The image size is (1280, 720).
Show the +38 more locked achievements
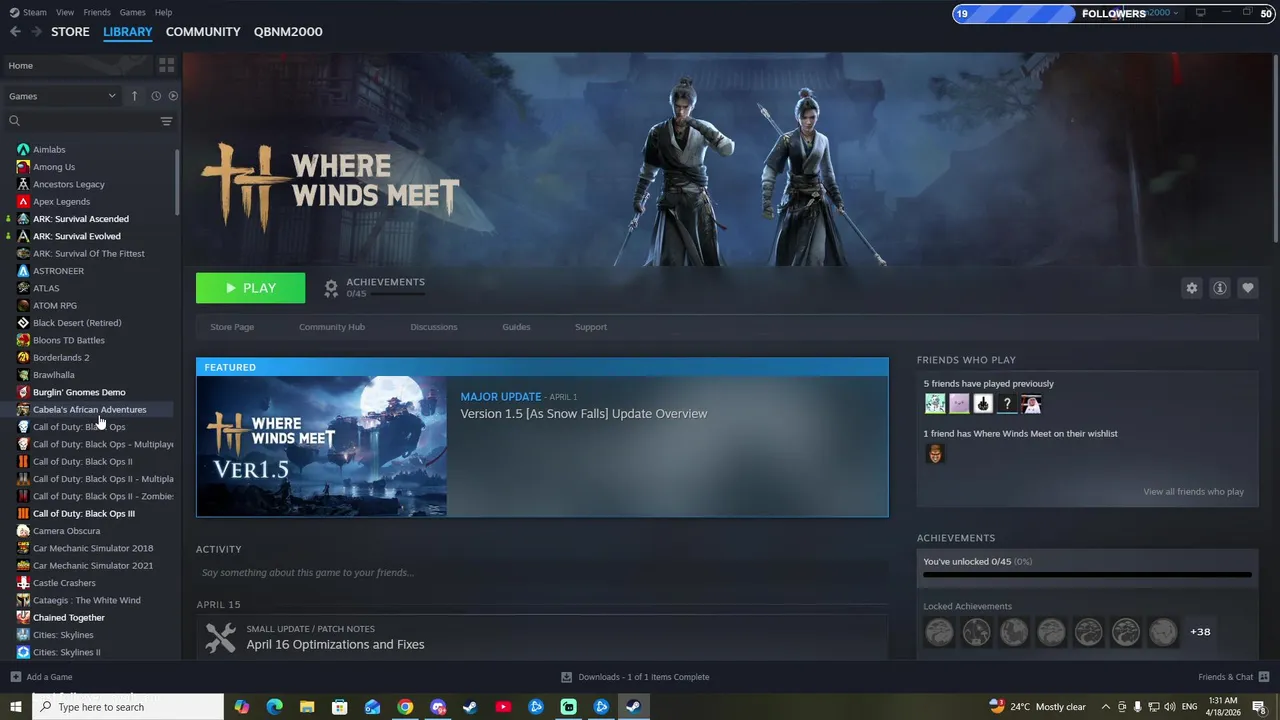[x=1200, y=632]
